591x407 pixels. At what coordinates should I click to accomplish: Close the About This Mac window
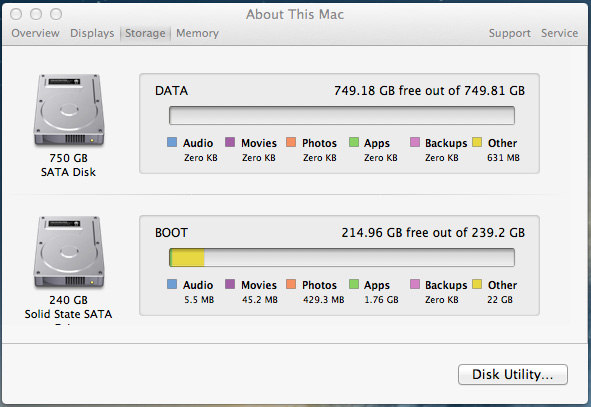click(16, 14)
